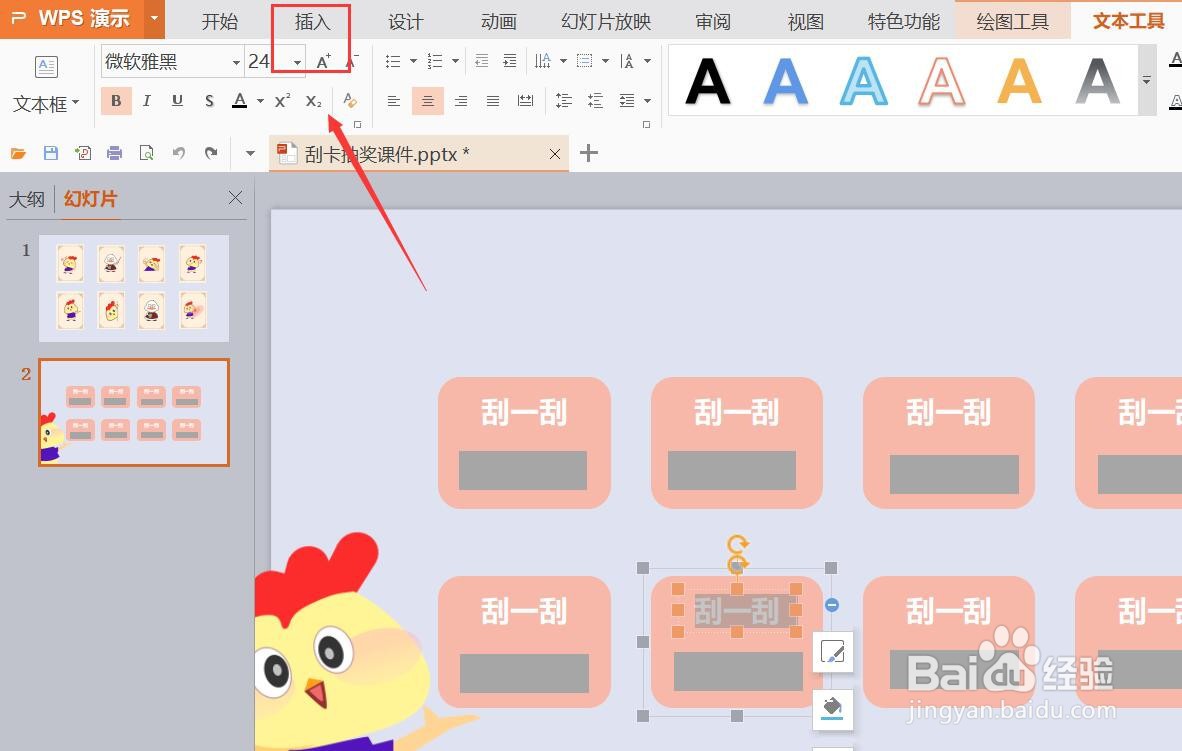Apply light blue outline text style
This screenshot has width=1182, height=751.
coord(864,81)
